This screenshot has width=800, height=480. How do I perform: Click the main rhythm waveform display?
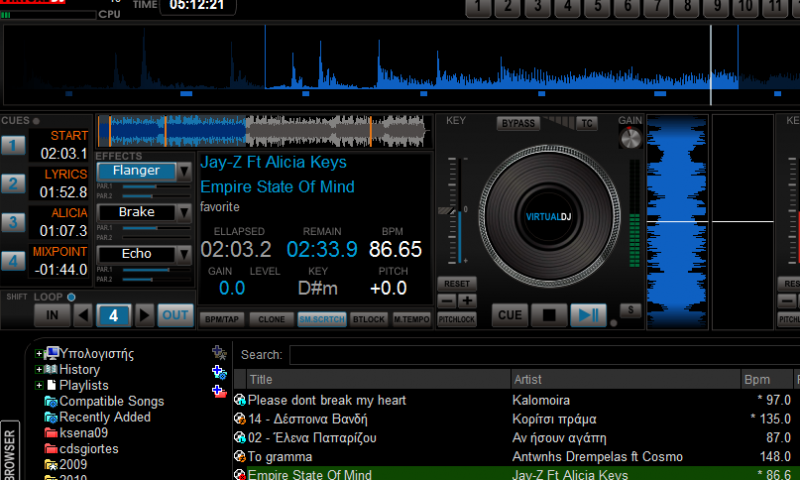[x=402, y=65]
